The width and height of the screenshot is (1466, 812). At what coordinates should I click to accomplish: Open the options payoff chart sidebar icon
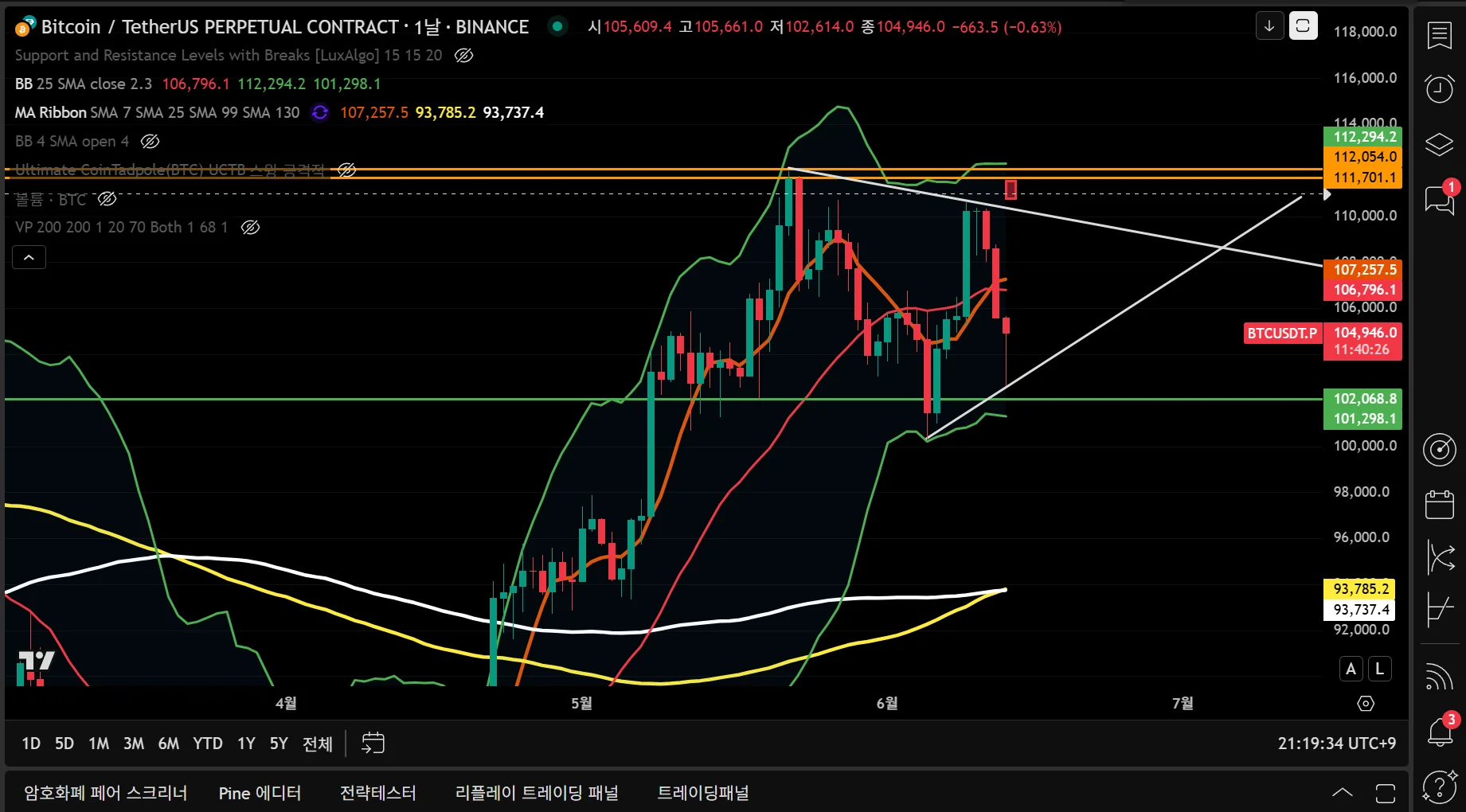click(1440, 611)
